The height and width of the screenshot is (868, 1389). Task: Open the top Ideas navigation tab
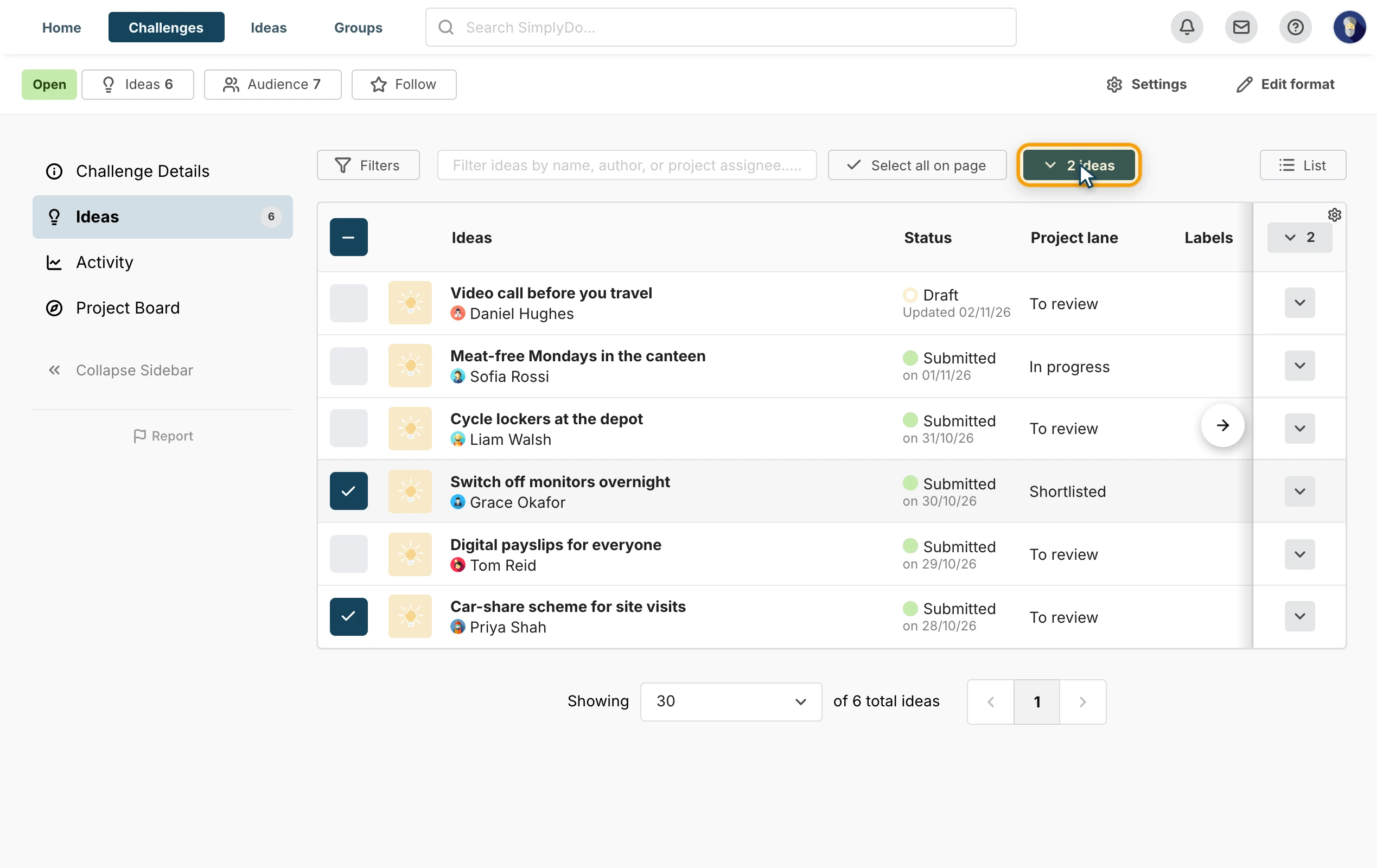pos(269,27)
